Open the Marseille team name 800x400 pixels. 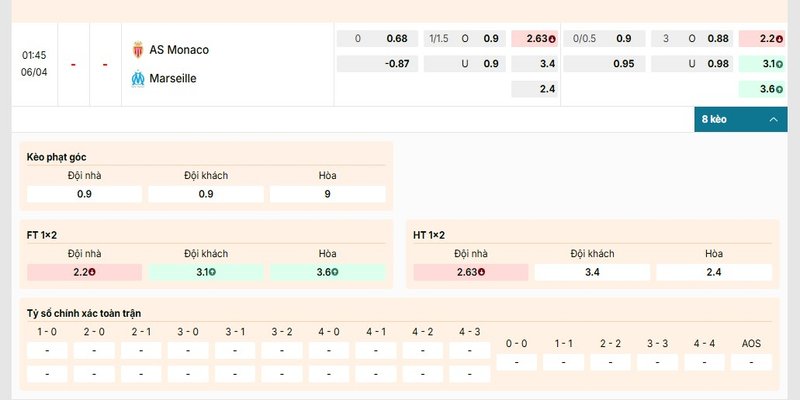pos(173,79)
